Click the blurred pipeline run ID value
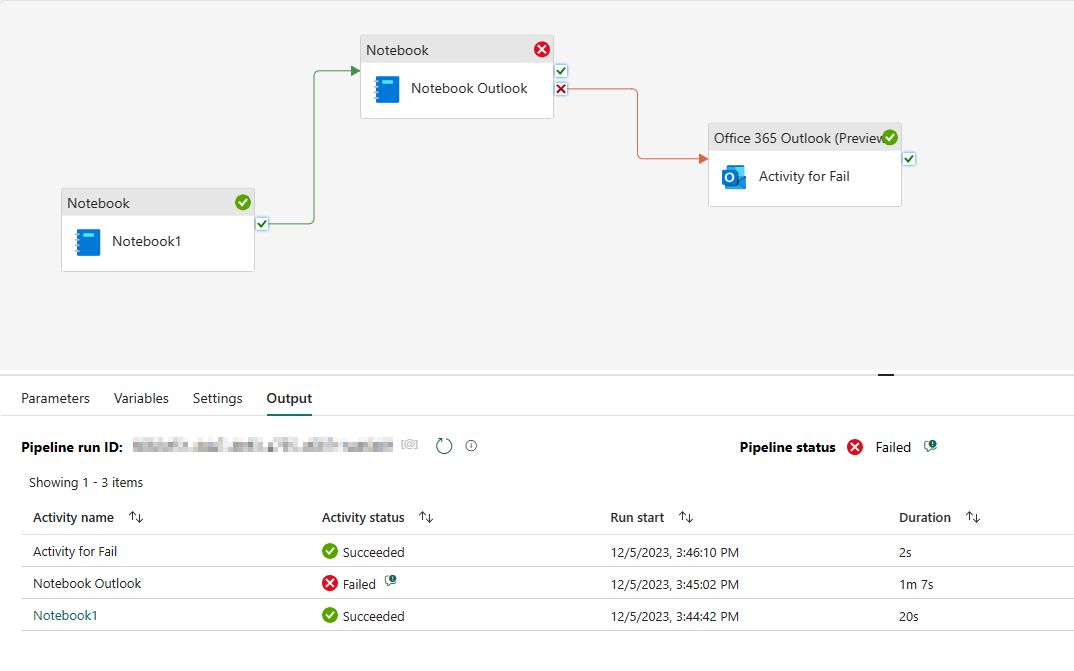This screenshot has height=671, width=1074. coord(263,446)
